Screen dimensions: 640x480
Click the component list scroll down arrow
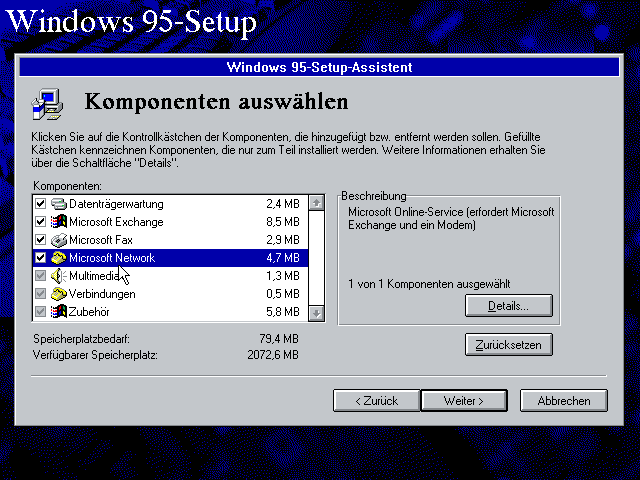[x=317, y=313]
